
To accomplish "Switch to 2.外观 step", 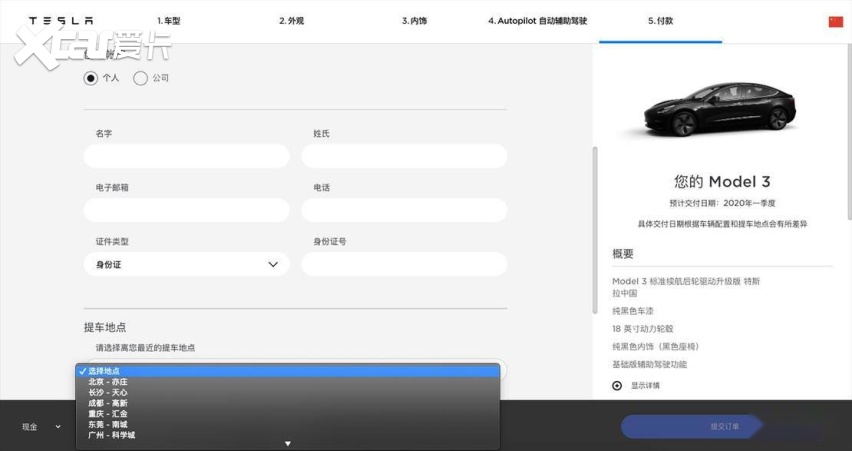I will point(292,20).
